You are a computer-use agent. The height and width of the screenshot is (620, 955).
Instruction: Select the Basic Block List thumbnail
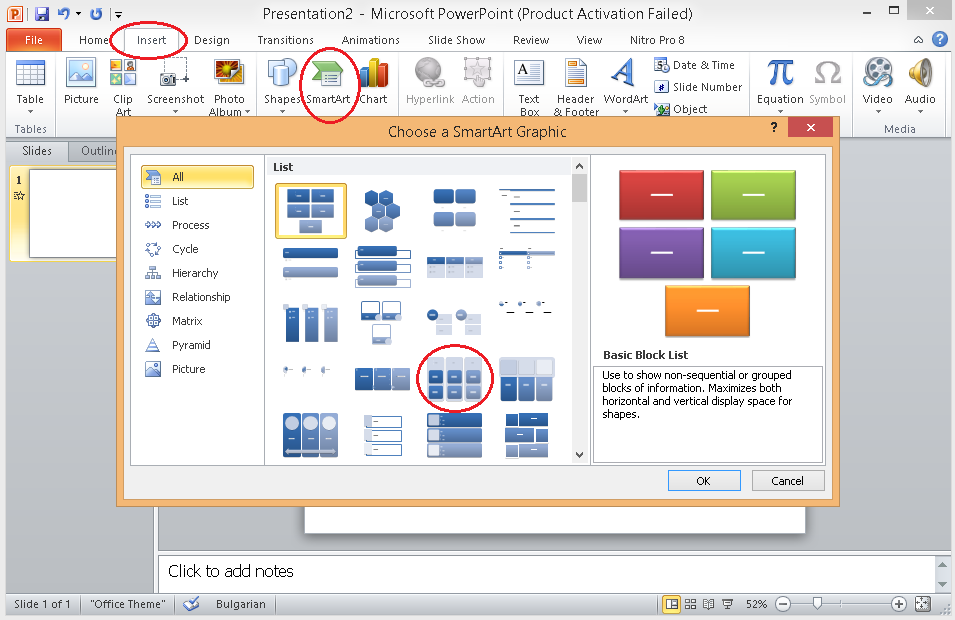pos(311,210)
